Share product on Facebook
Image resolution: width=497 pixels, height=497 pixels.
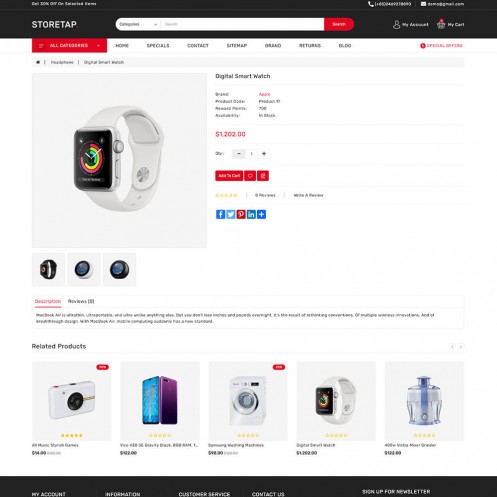click(220, 214)
